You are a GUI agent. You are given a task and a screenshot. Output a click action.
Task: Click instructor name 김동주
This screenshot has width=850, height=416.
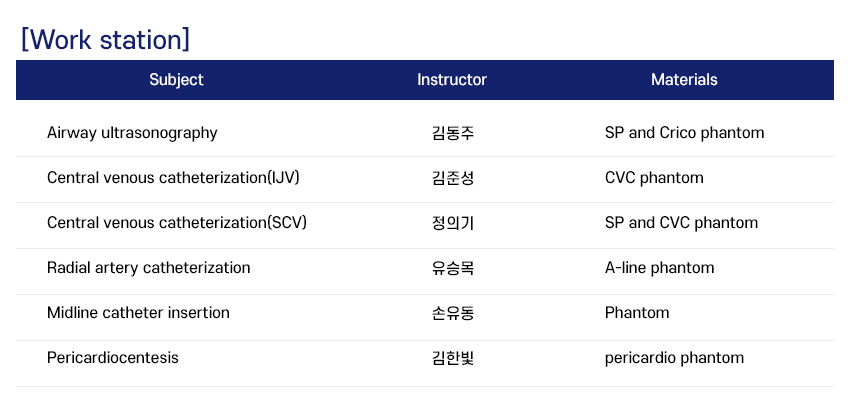pyautogui.click(x=453, y=133)
